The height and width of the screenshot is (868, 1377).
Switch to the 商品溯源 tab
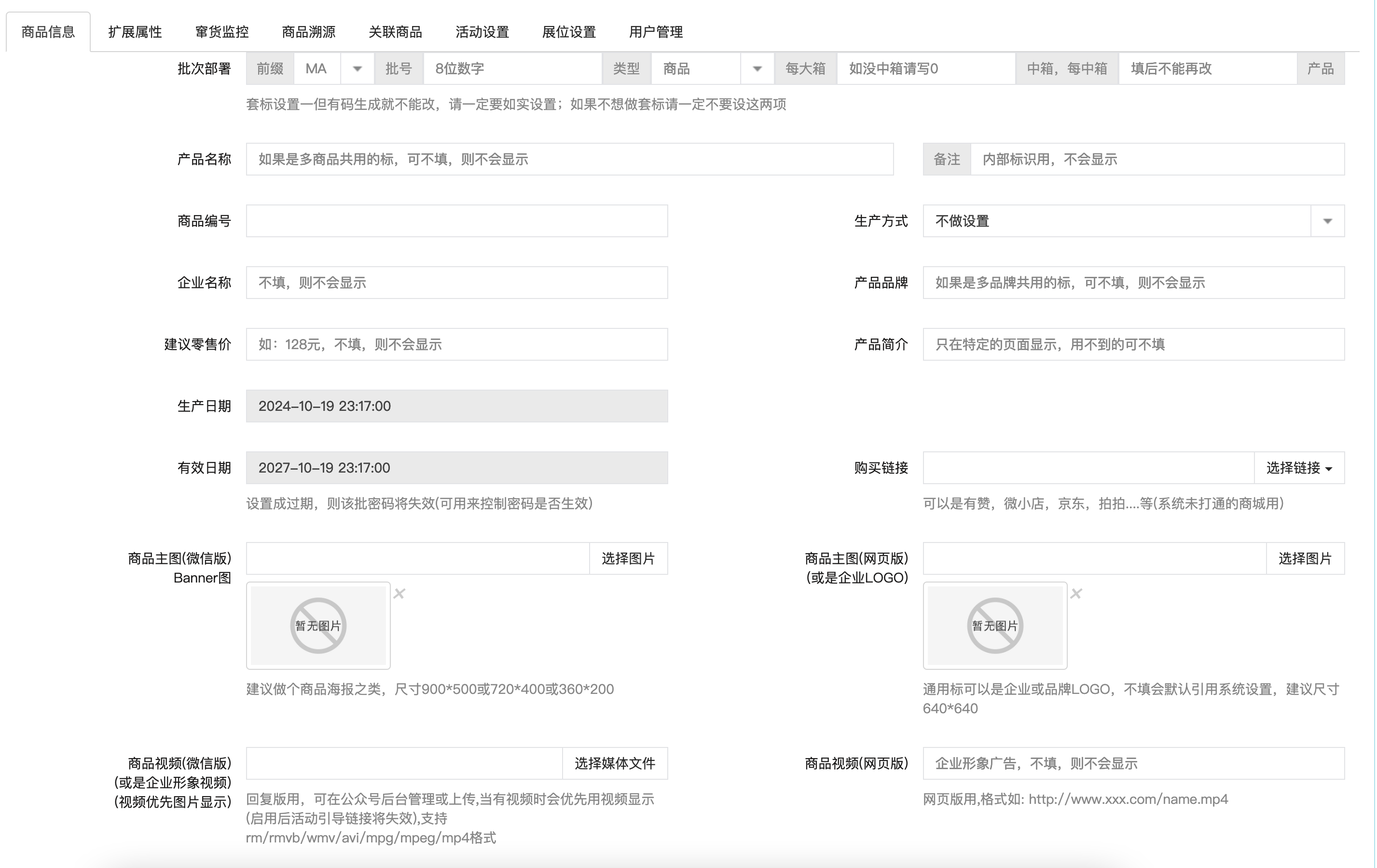(x=309, y=32)
